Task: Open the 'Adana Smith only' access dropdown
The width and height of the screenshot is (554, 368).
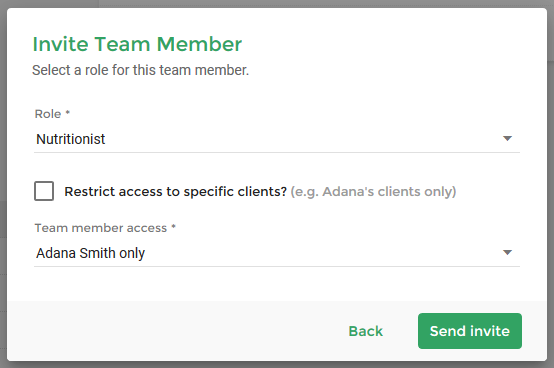Action: click(x=277, y=253)
